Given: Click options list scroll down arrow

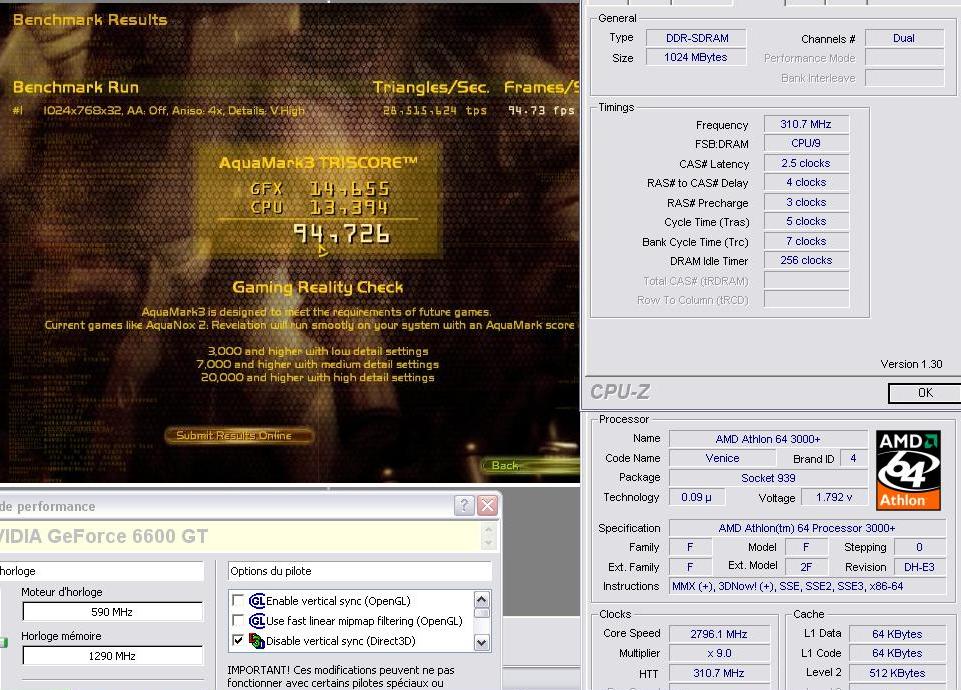Looking at the screenshot, I should (482, 643).
